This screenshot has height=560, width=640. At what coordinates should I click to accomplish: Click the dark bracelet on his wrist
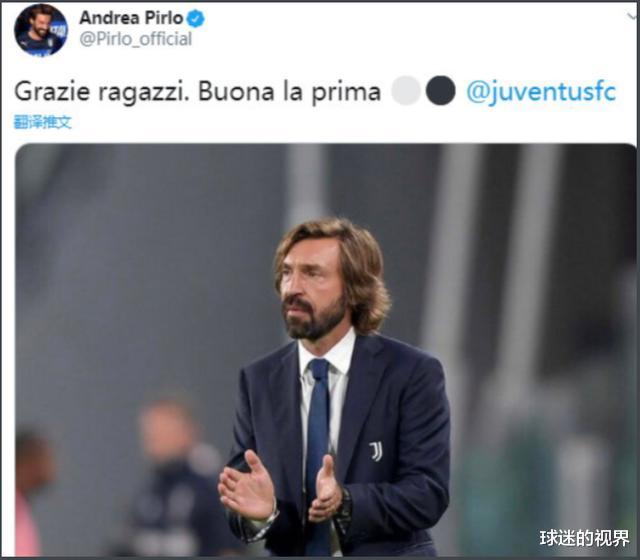pyautogui.click(x=346, y=508)
